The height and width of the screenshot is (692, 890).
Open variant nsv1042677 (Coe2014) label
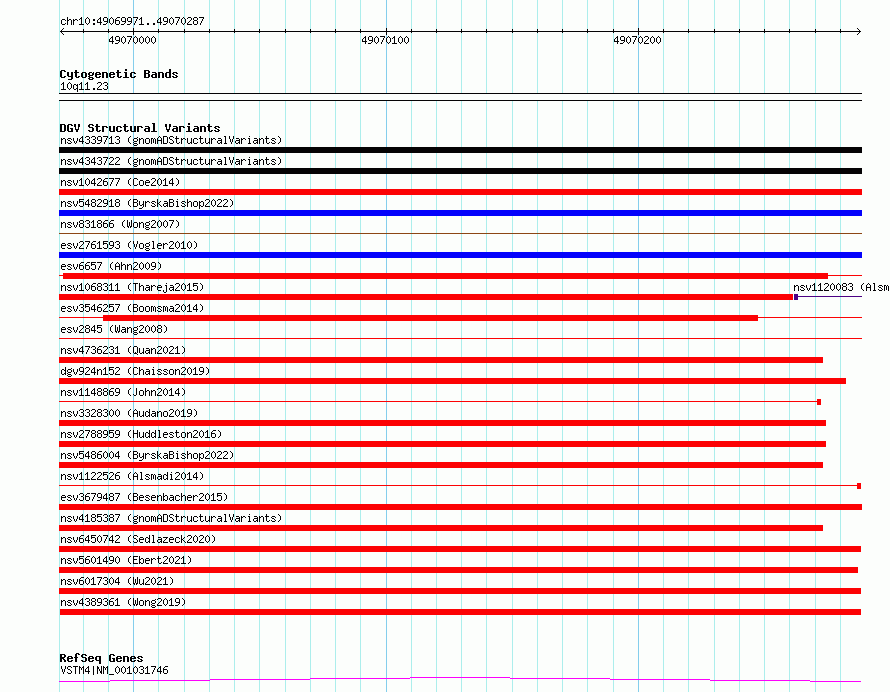120,182
